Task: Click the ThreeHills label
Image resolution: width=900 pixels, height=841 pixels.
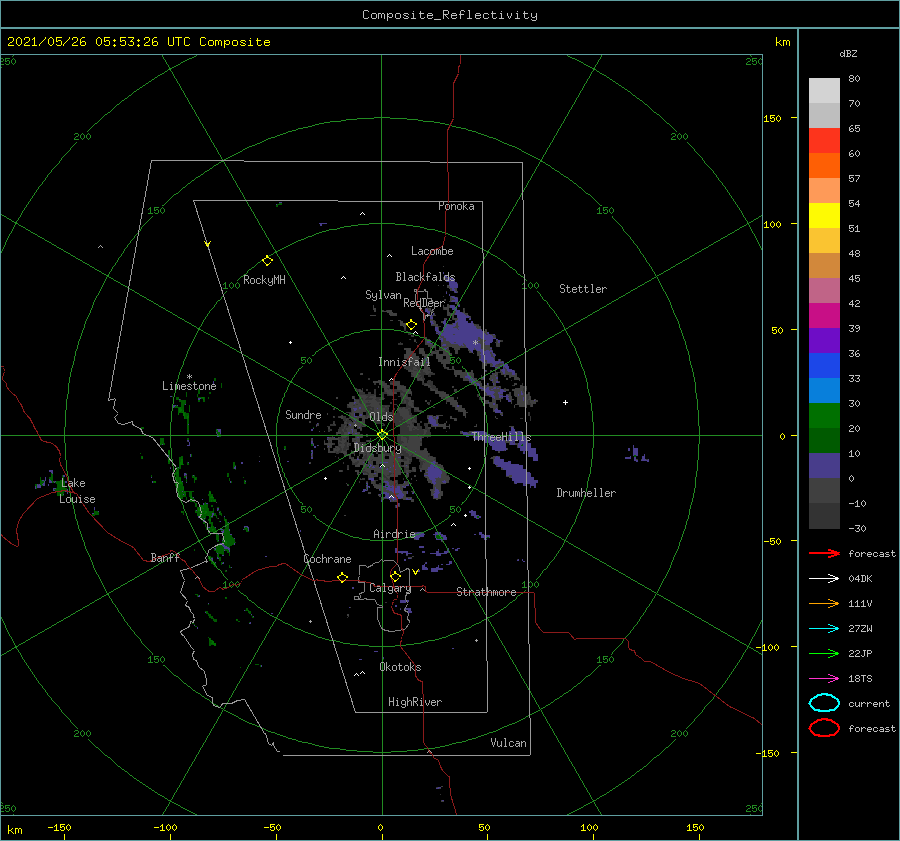Action: [502, 437]
